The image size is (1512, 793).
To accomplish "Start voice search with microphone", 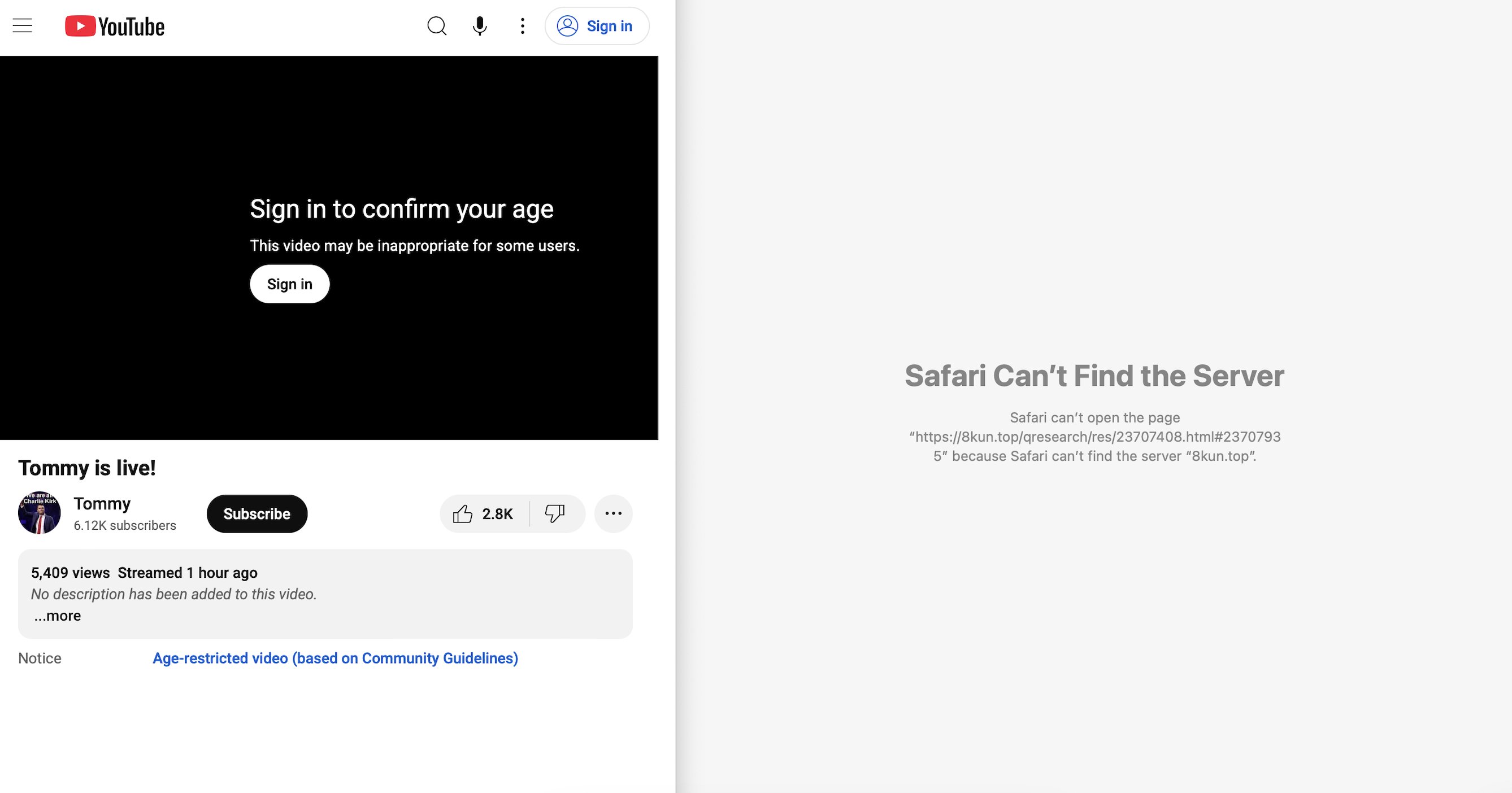I will (480, 26).
